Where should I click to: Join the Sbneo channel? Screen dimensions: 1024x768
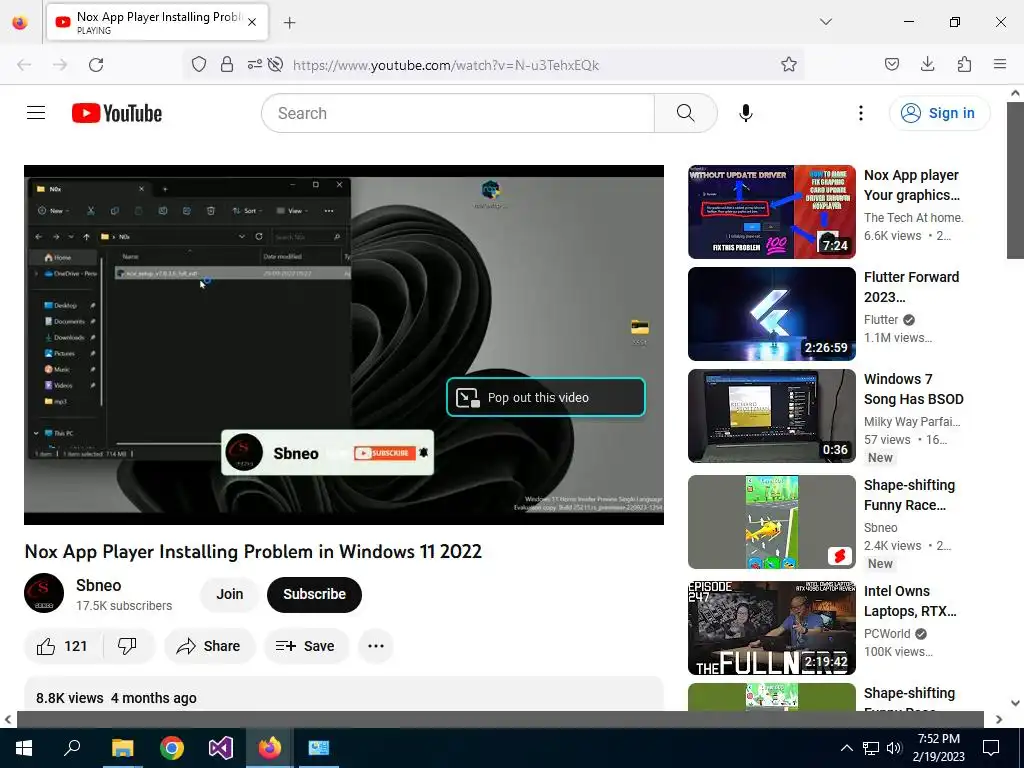pos(230,594)
